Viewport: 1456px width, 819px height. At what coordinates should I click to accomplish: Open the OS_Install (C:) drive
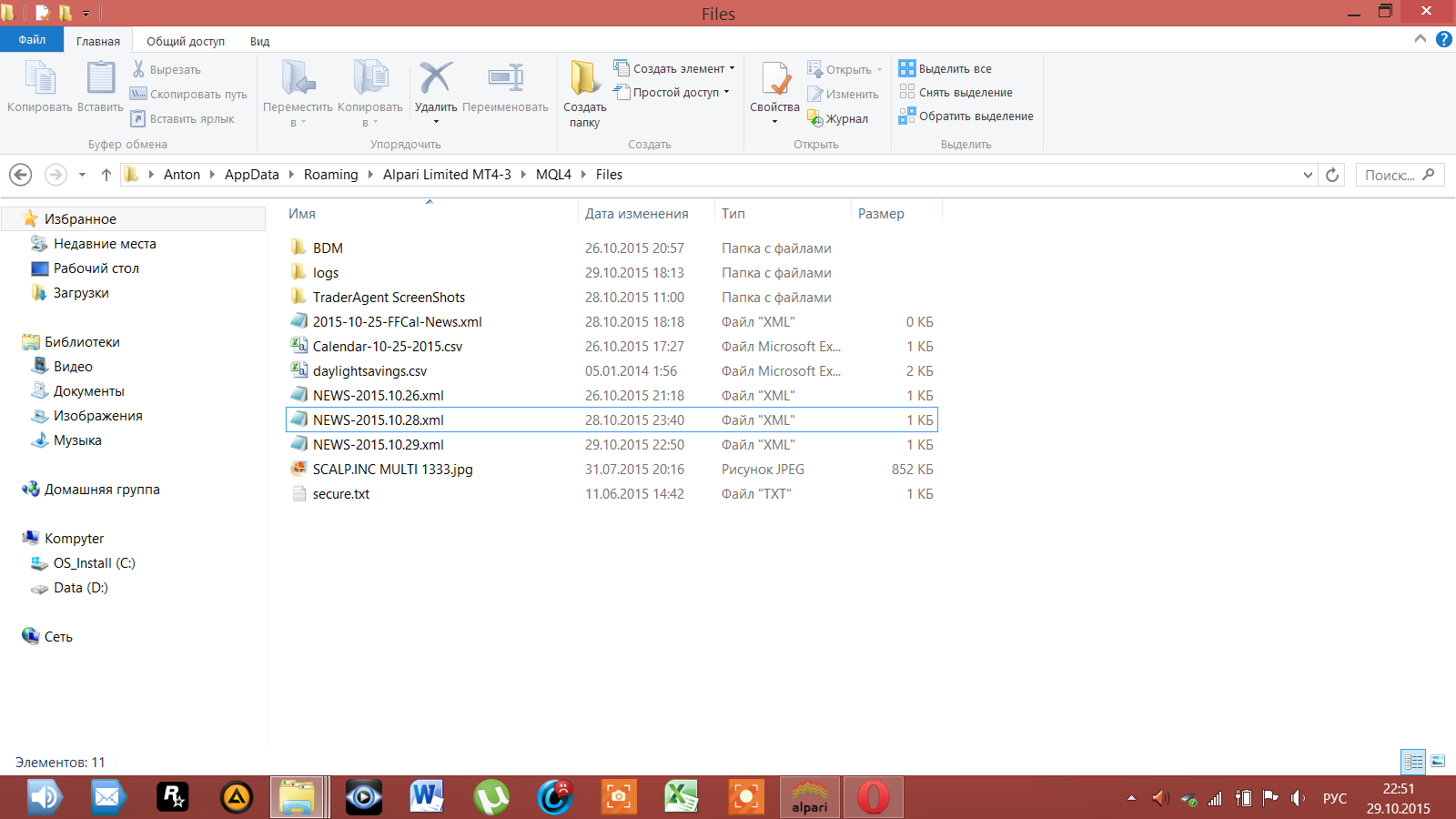[94, 563]
